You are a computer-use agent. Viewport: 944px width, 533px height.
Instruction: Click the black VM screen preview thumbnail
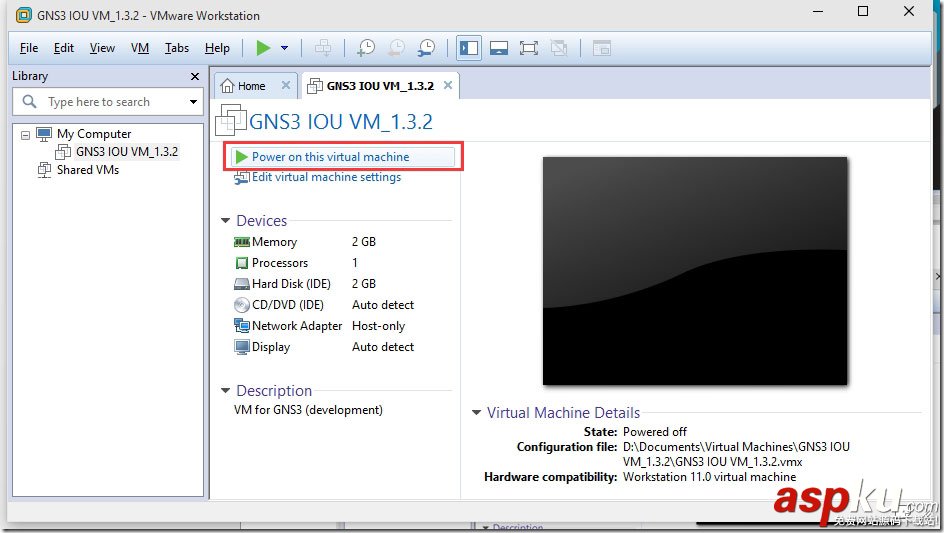[x=695, y=271]
